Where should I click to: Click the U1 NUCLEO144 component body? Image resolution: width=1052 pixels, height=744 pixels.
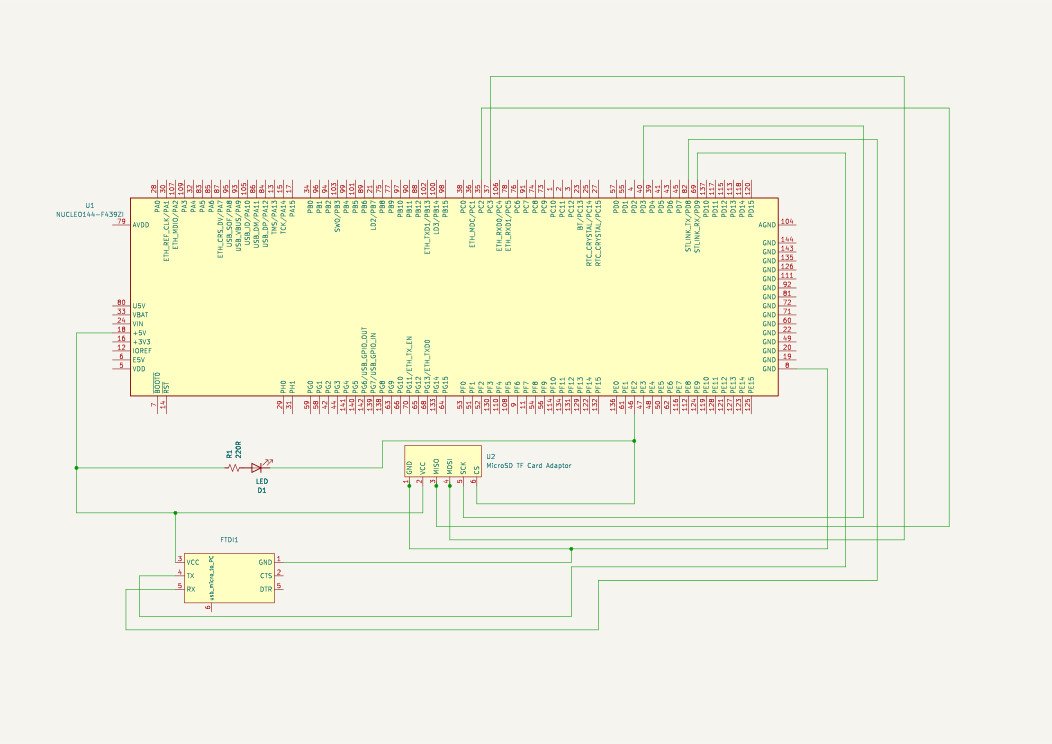coord(454,297)
